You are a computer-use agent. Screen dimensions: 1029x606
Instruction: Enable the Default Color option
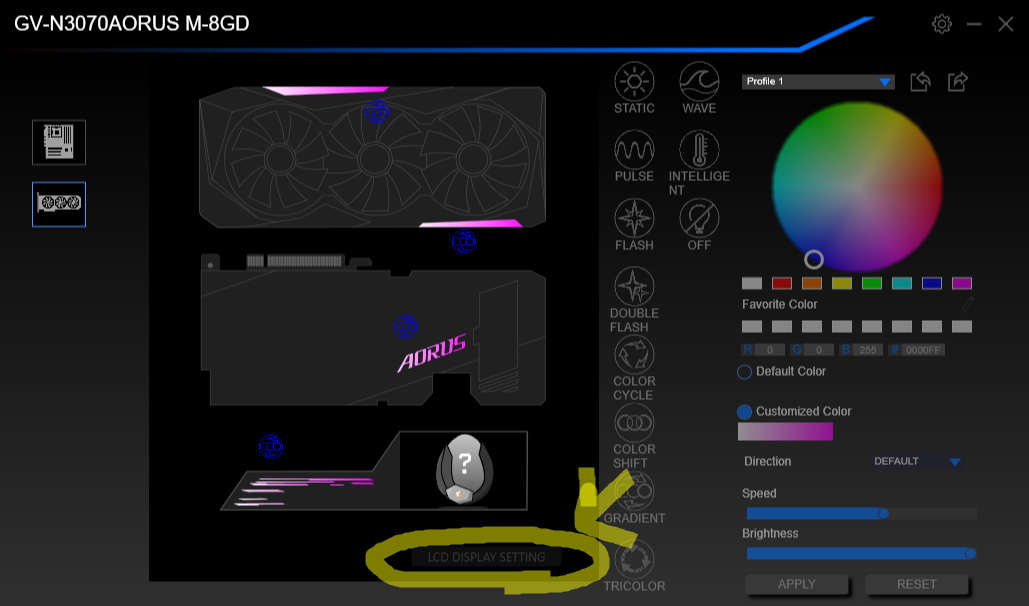[743, 371]
